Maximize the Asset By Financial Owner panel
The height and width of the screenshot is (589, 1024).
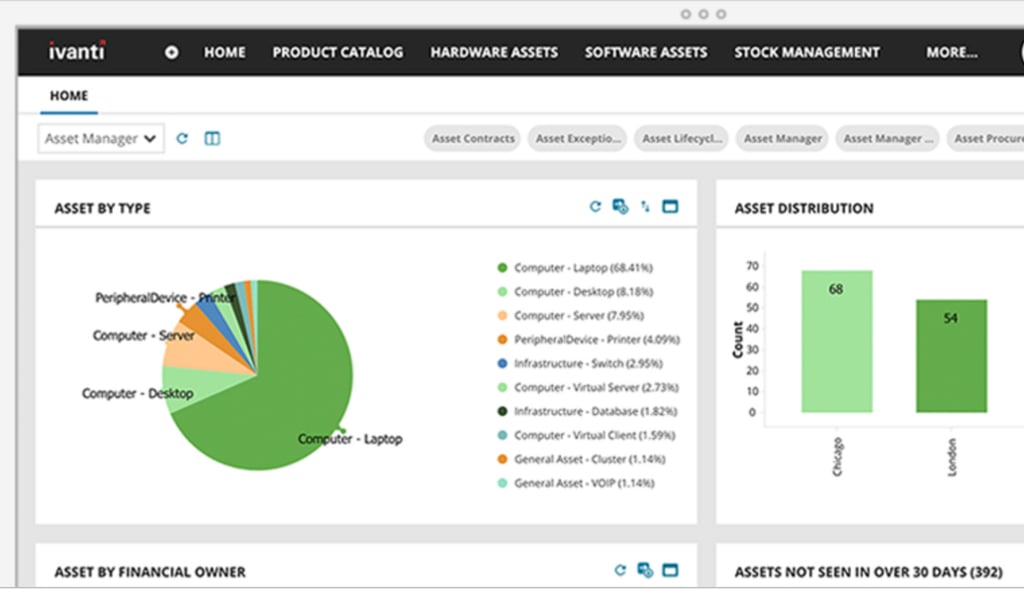click(670, 570)
